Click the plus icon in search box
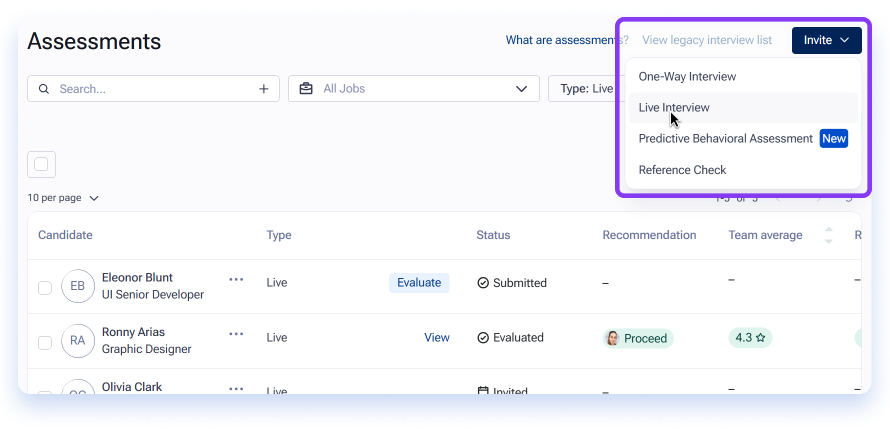This screenshot has height=430, width=890. (x=264, y=89)
